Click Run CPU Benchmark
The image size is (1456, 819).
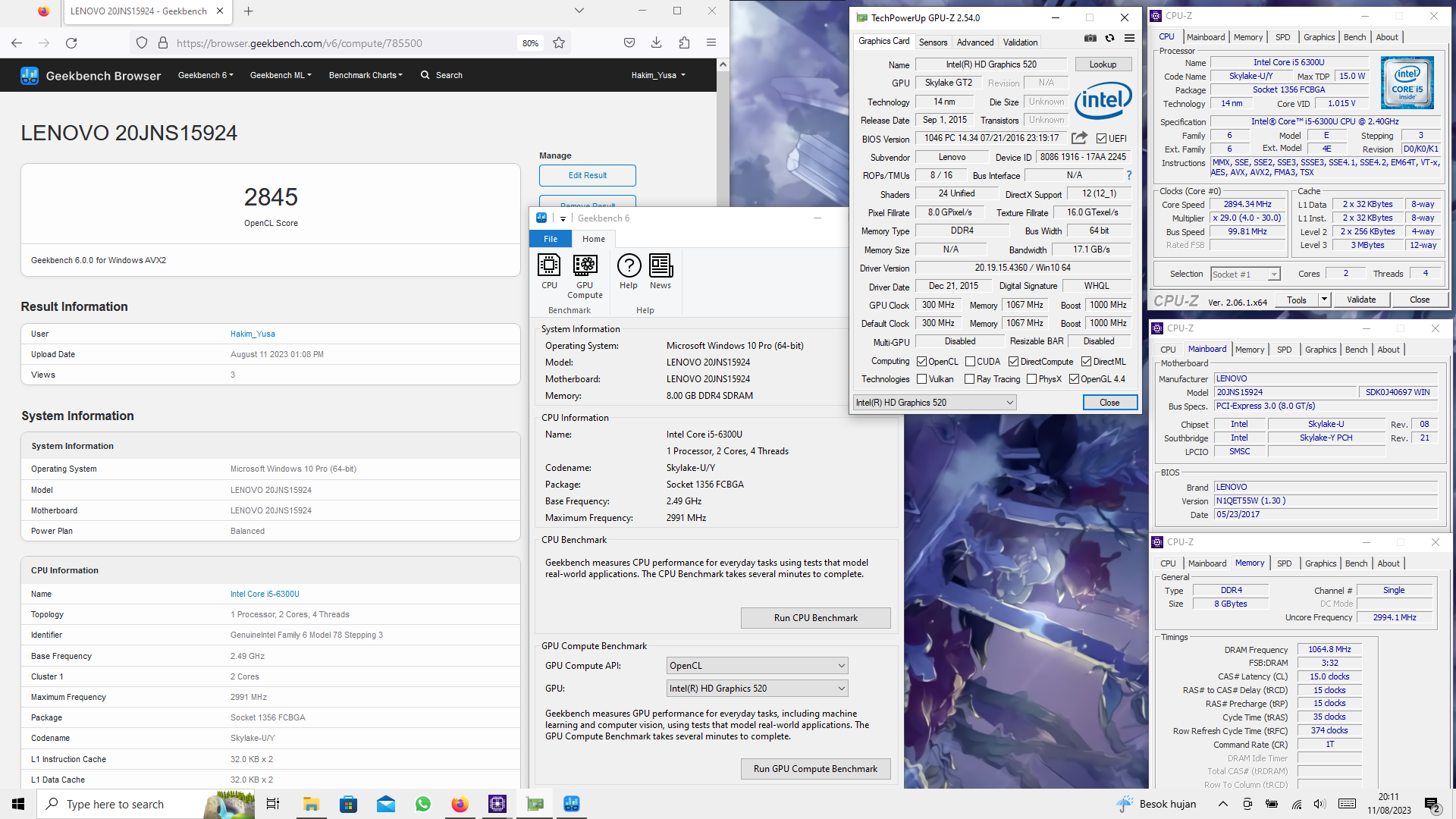click(815, 618)
